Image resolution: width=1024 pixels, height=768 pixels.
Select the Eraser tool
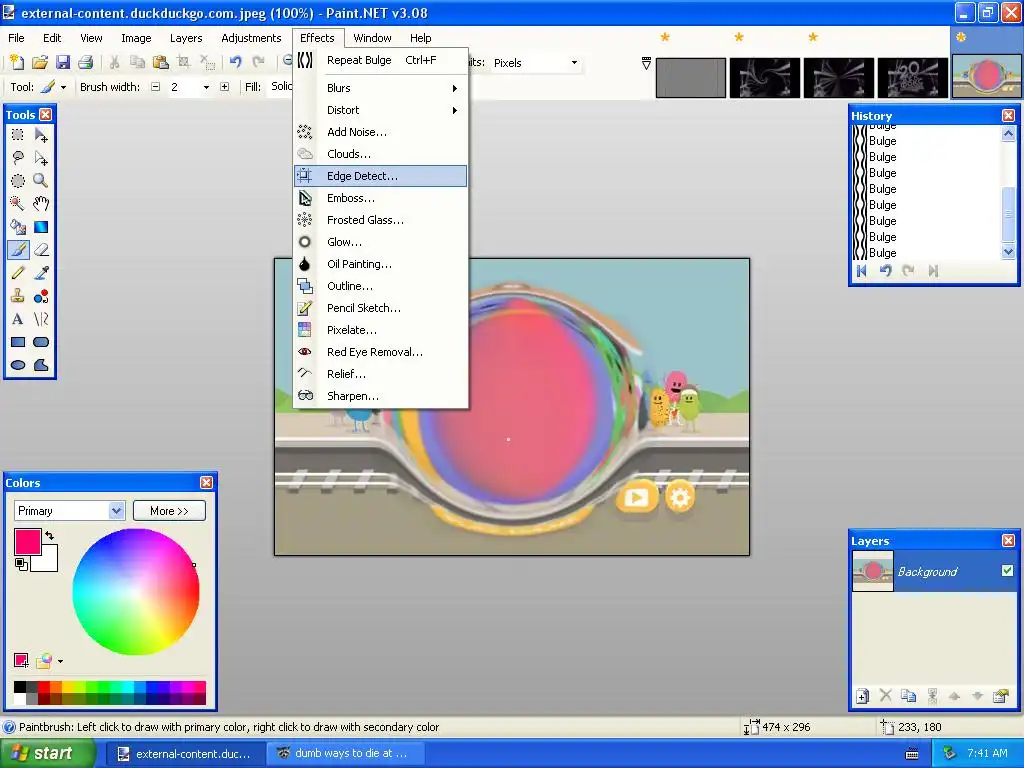[x=41, y=249]
